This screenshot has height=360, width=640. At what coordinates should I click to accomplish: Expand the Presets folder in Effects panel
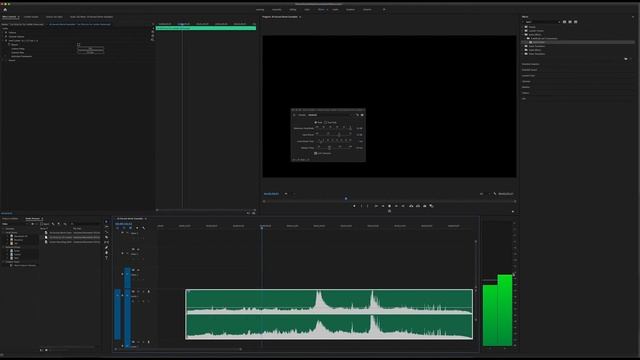coord(522,27)
